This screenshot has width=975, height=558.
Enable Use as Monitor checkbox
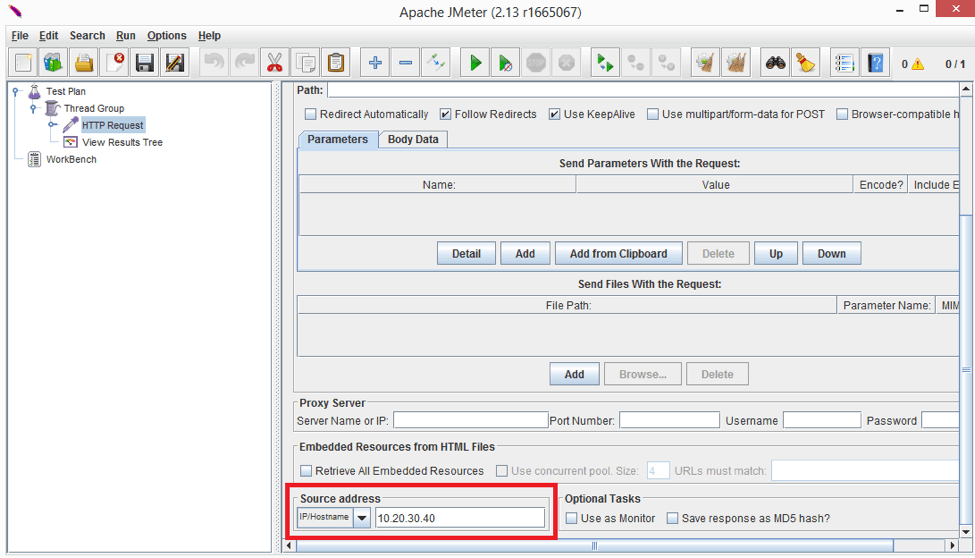coord(571,518)
